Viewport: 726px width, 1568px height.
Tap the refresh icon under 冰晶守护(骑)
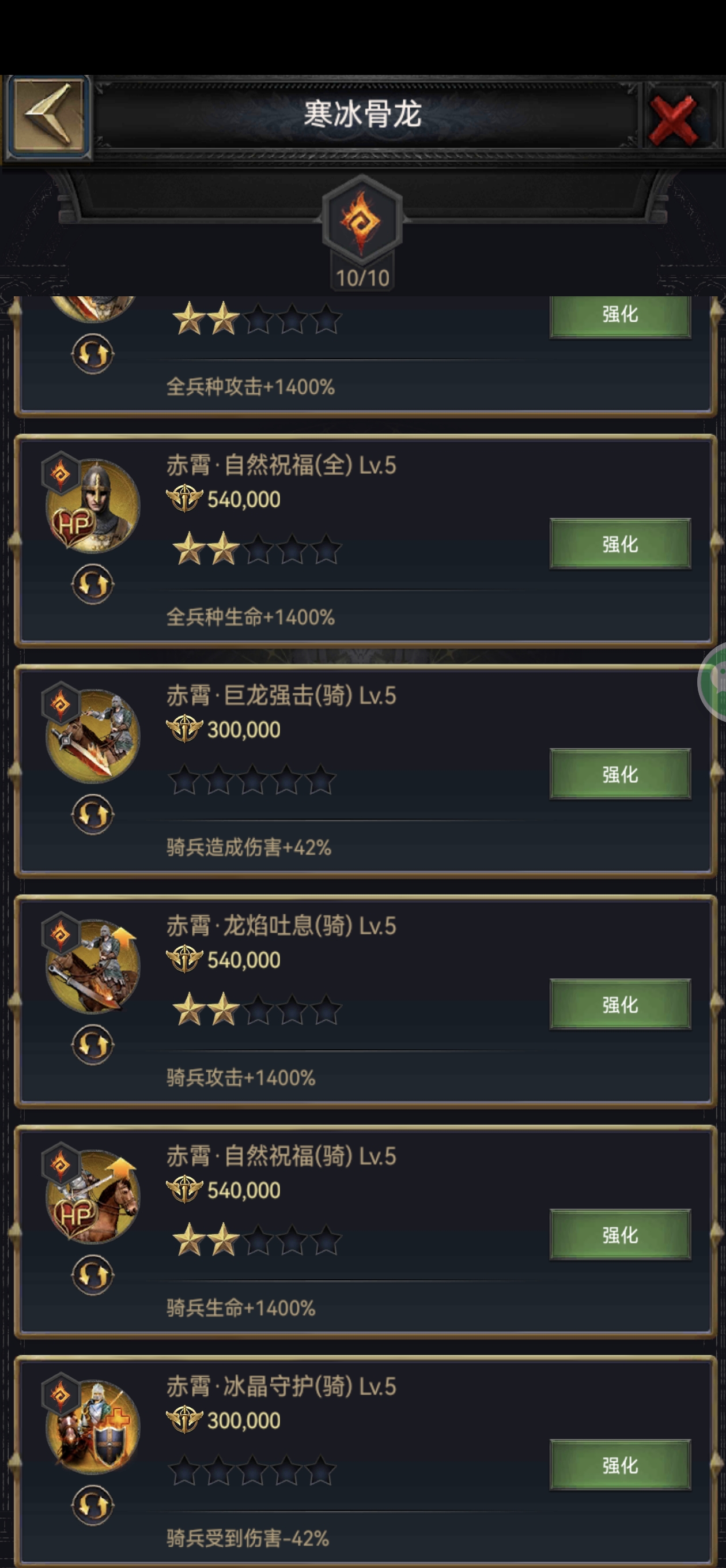click(93, 1506)
